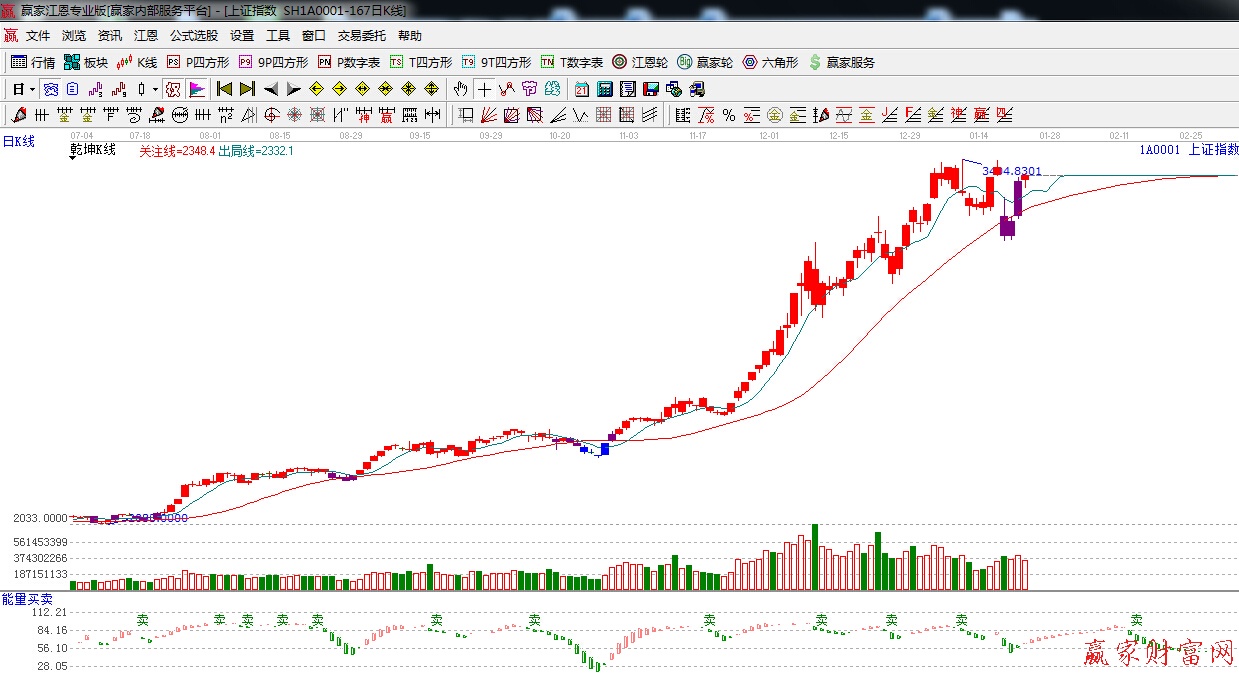Open the 公式选股 menu
This screenshot has height=677, width=1239.
pos(193,36)
